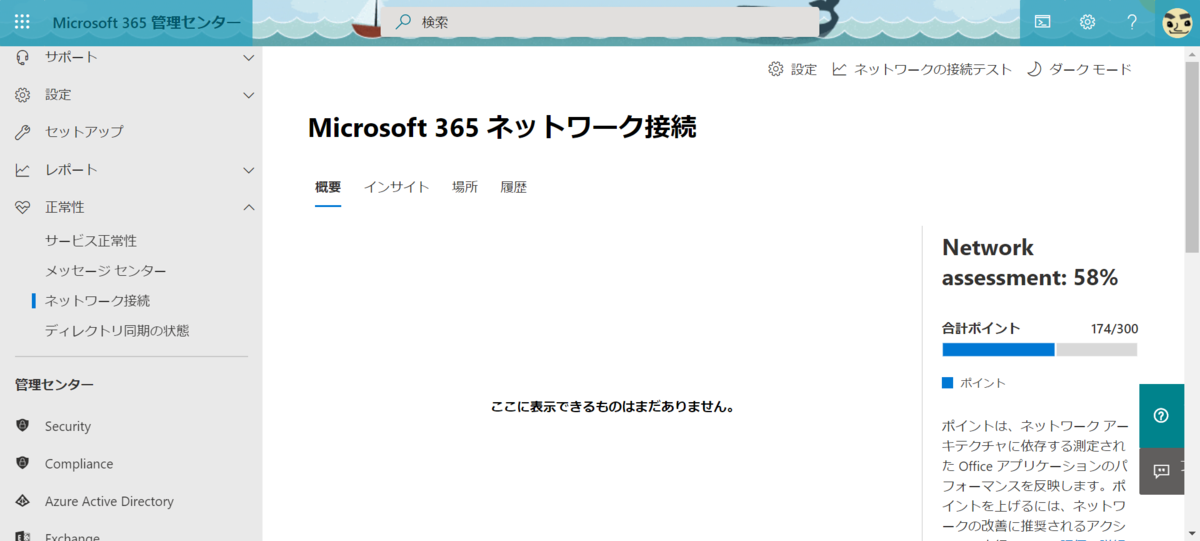
Task: Click the Azure Active Directory icon
Action: pyautogui.click(x=22, y=501)
